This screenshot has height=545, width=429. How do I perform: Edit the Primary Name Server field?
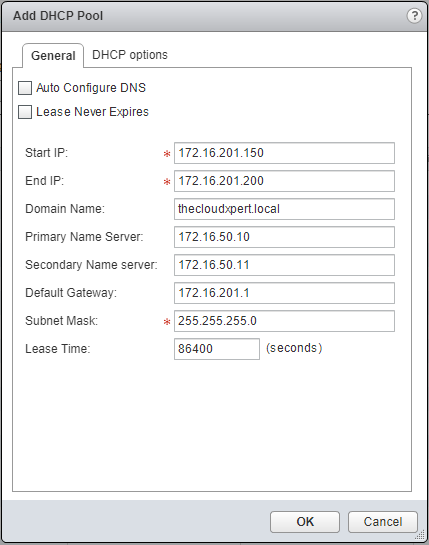pos(284,237)
